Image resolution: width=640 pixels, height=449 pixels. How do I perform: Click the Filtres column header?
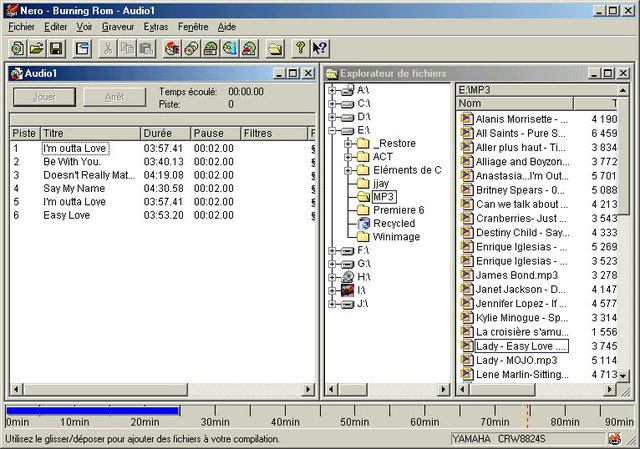[274, 133]
